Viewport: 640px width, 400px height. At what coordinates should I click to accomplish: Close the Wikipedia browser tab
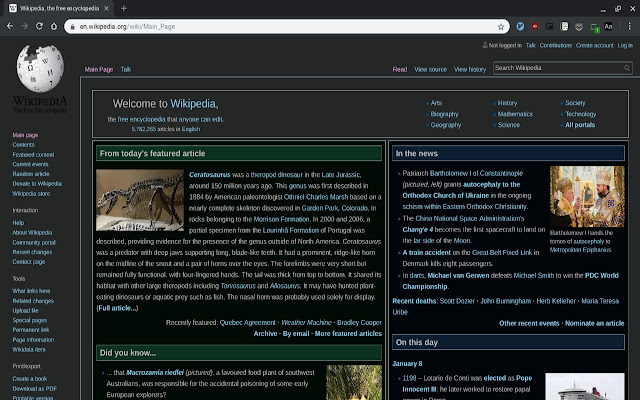click(x=106, y=8)
